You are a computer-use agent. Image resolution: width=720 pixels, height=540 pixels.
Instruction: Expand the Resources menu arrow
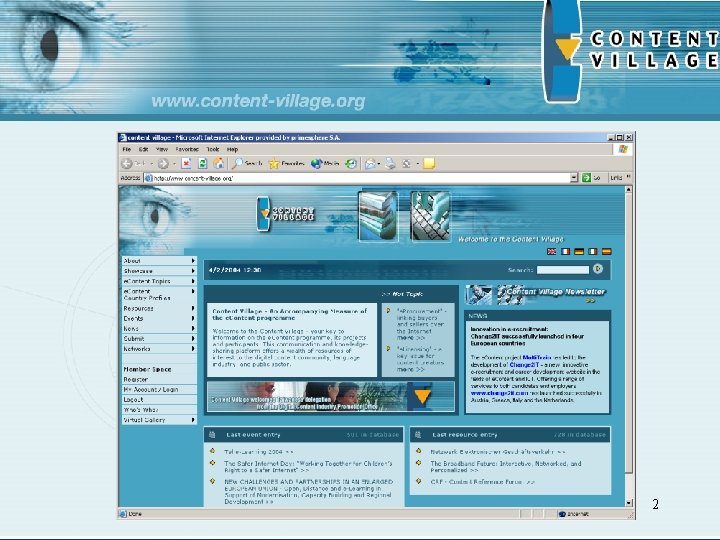[193, 308]
